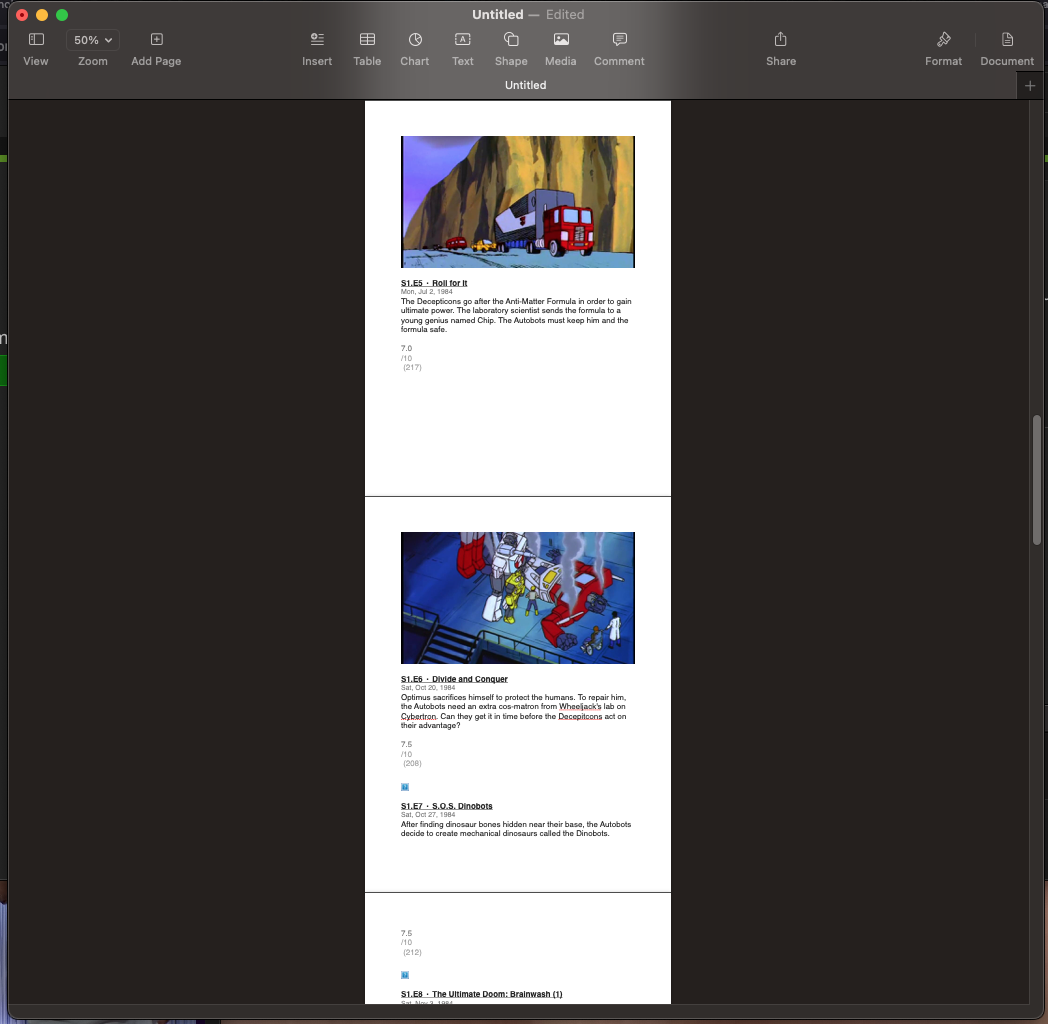This screenshot has height=1024, width=1048.
Task: Click the Roll for It description paragraph
Action: pos(516,315)
